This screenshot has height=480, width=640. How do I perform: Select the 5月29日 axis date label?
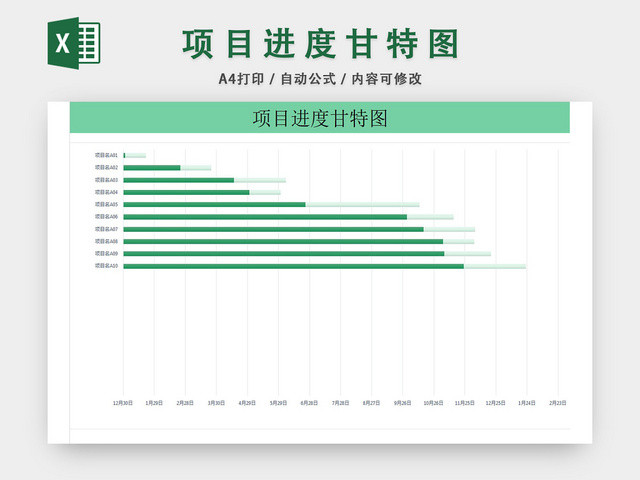[x=278, y=403]
